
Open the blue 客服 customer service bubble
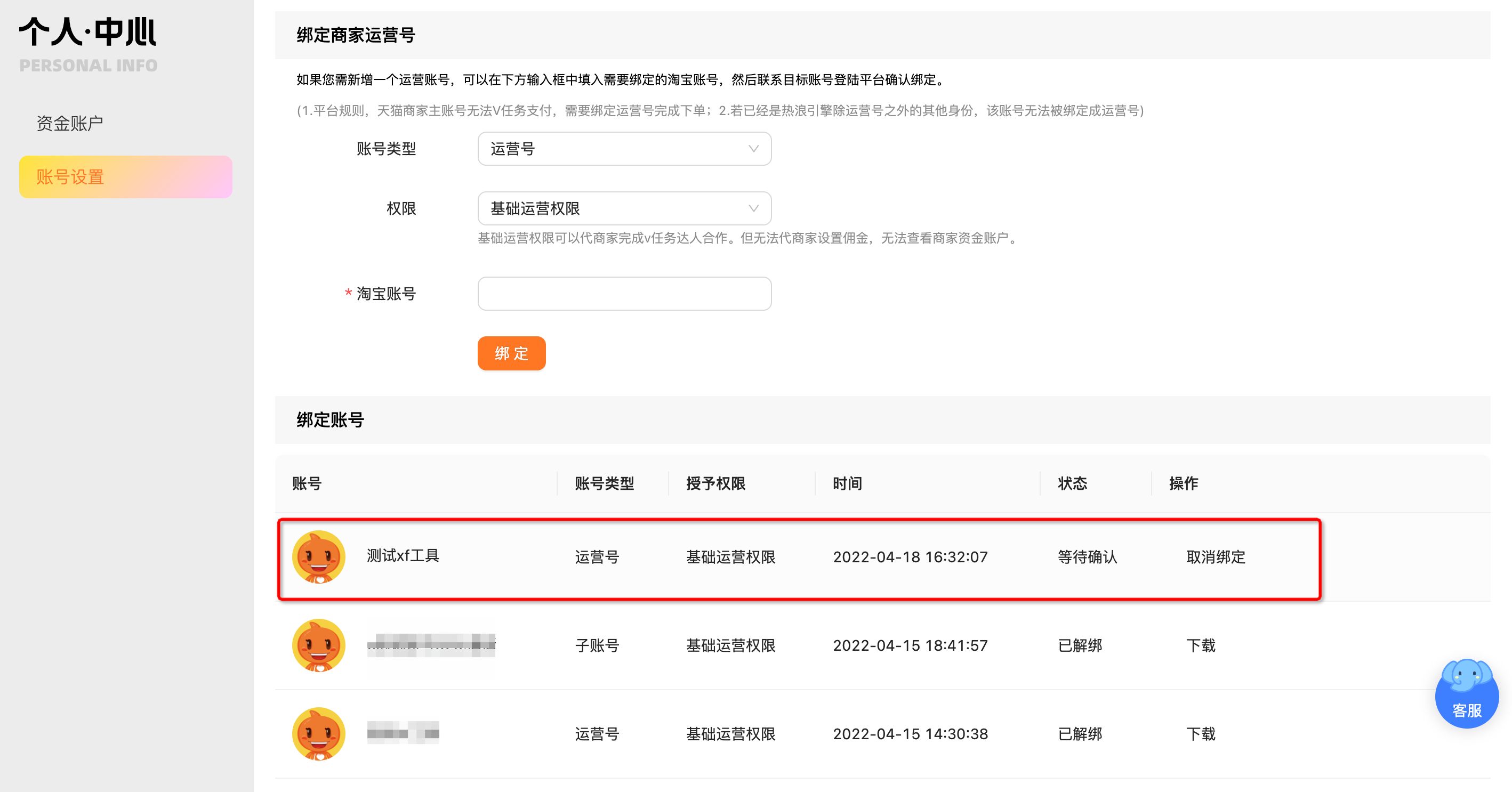(x=1466, y=693)
